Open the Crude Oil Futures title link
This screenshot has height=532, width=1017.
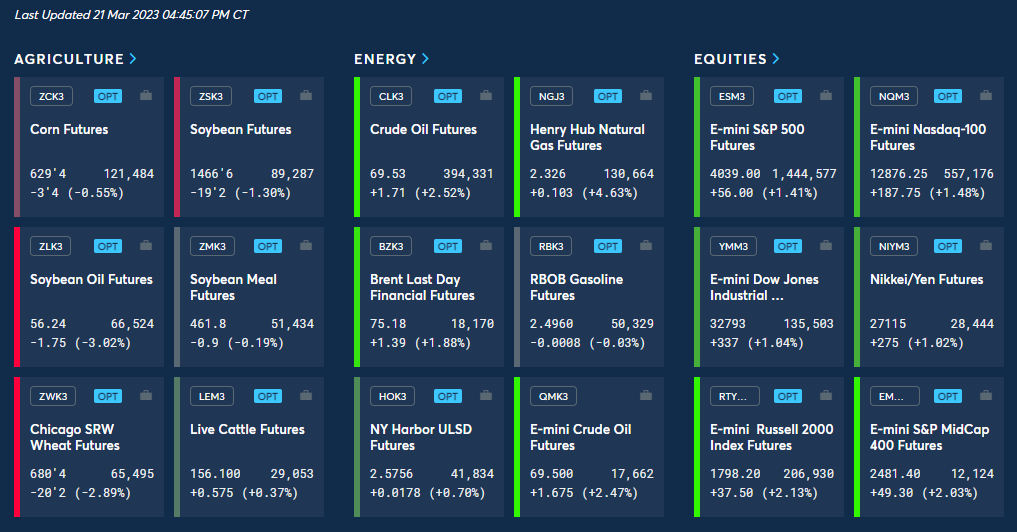pyautogui.click(x=424, y=129)
